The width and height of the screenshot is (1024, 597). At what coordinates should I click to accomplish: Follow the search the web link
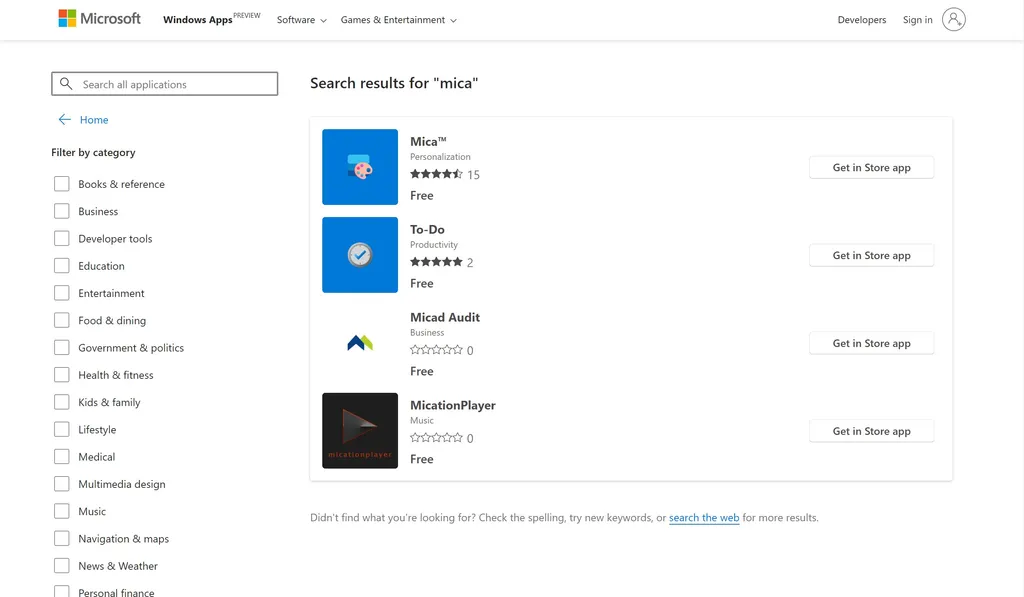704,517
